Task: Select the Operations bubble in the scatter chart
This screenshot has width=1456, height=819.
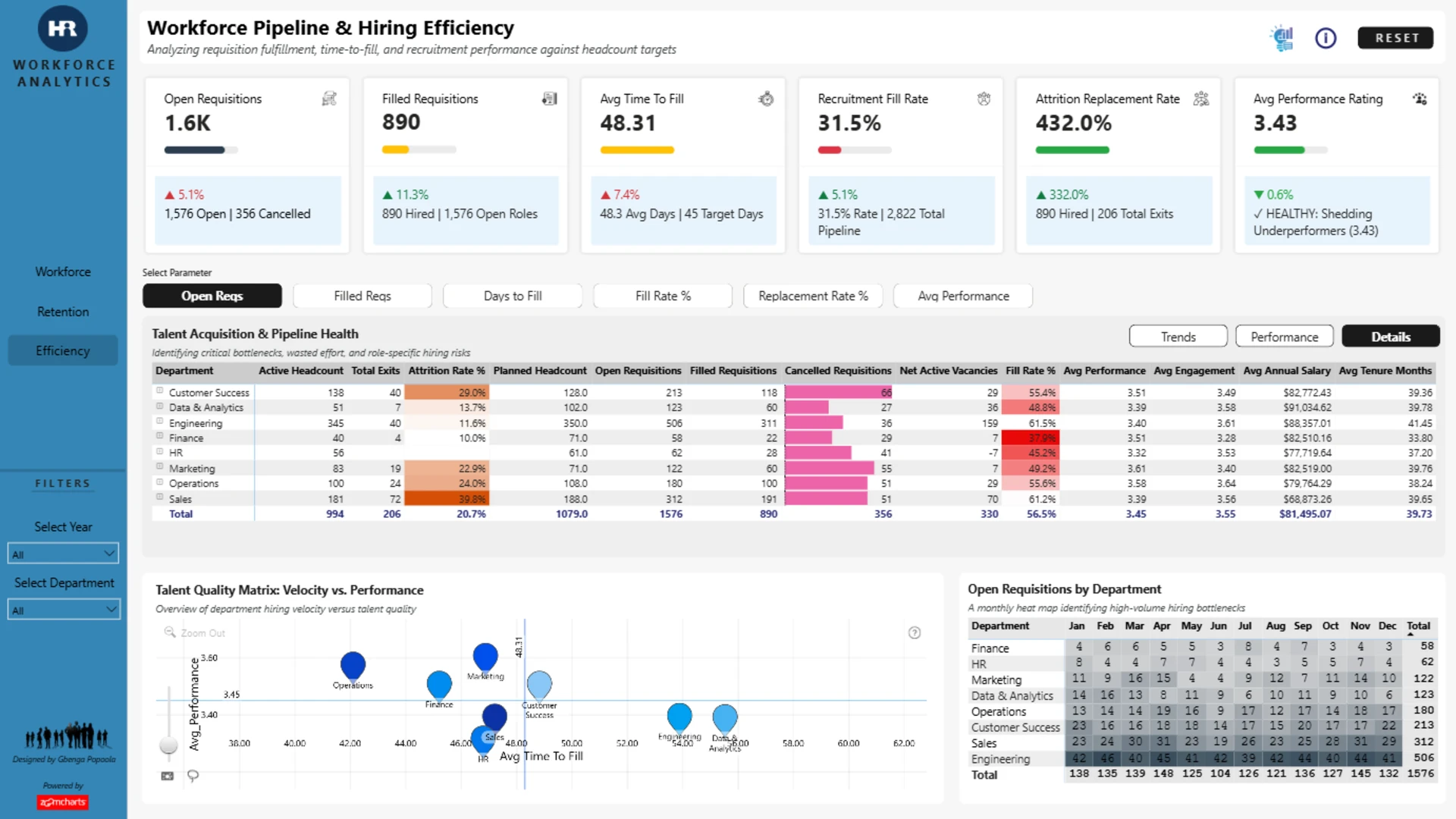Action: pos(353,666)
